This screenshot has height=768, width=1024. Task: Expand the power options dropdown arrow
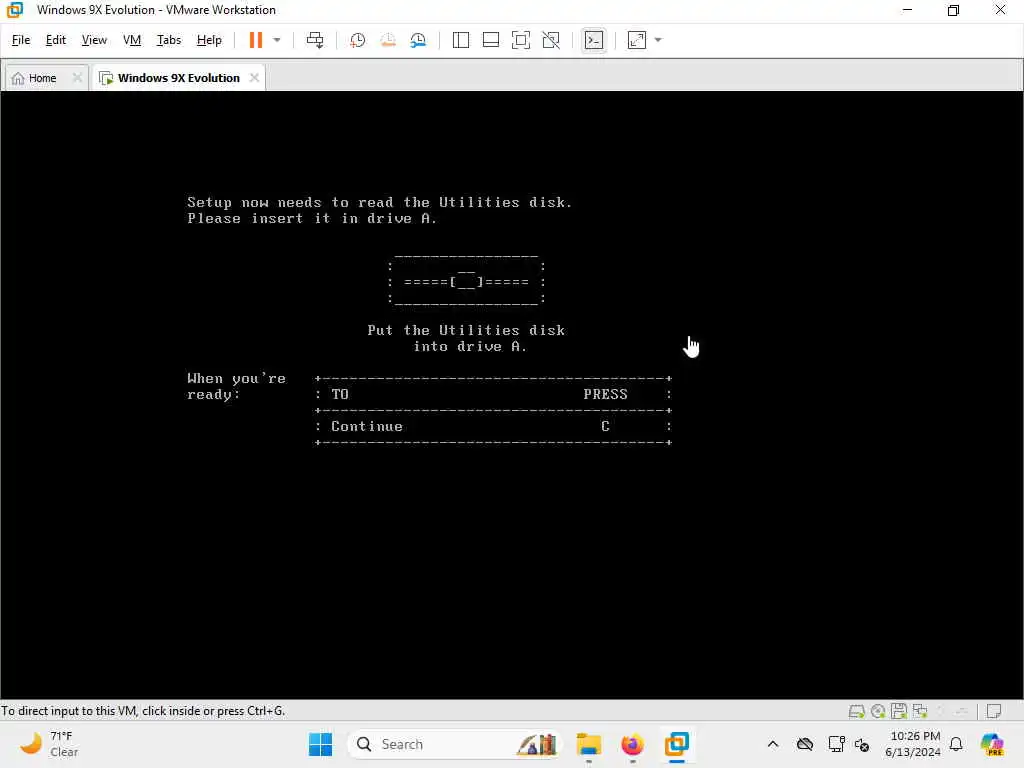click(x=277, y=40)
